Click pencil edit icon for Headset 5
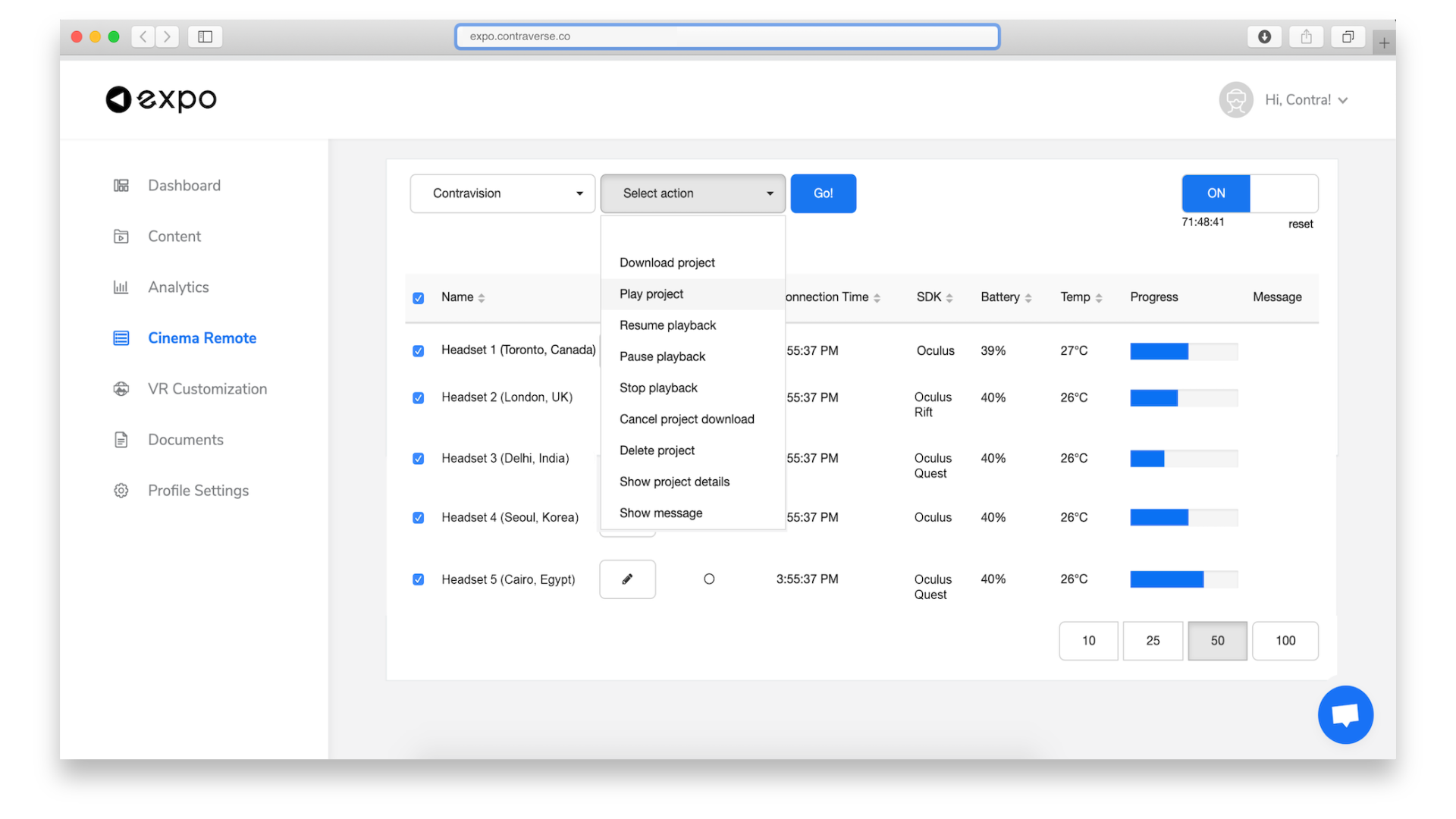Viewport: 1456px width, 819px height. (x=627, y=579)
